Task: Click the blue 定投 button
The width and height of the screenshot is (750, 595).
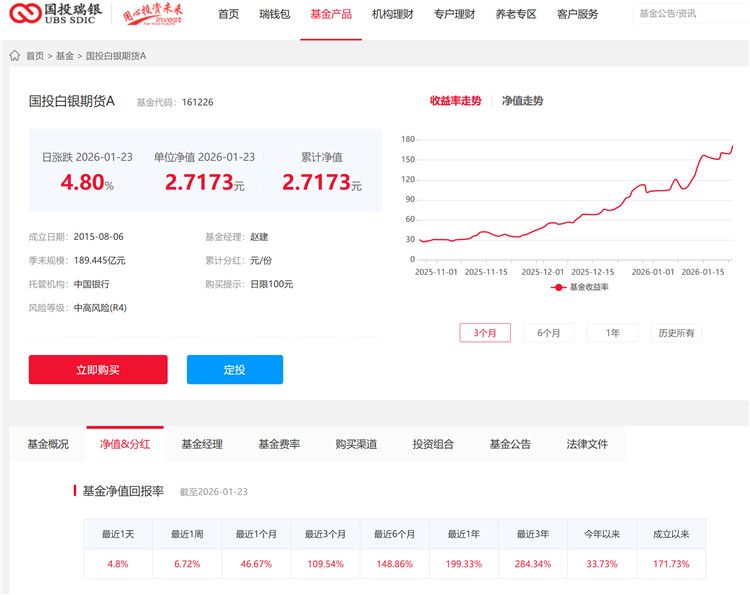Action: click(234, 370)
